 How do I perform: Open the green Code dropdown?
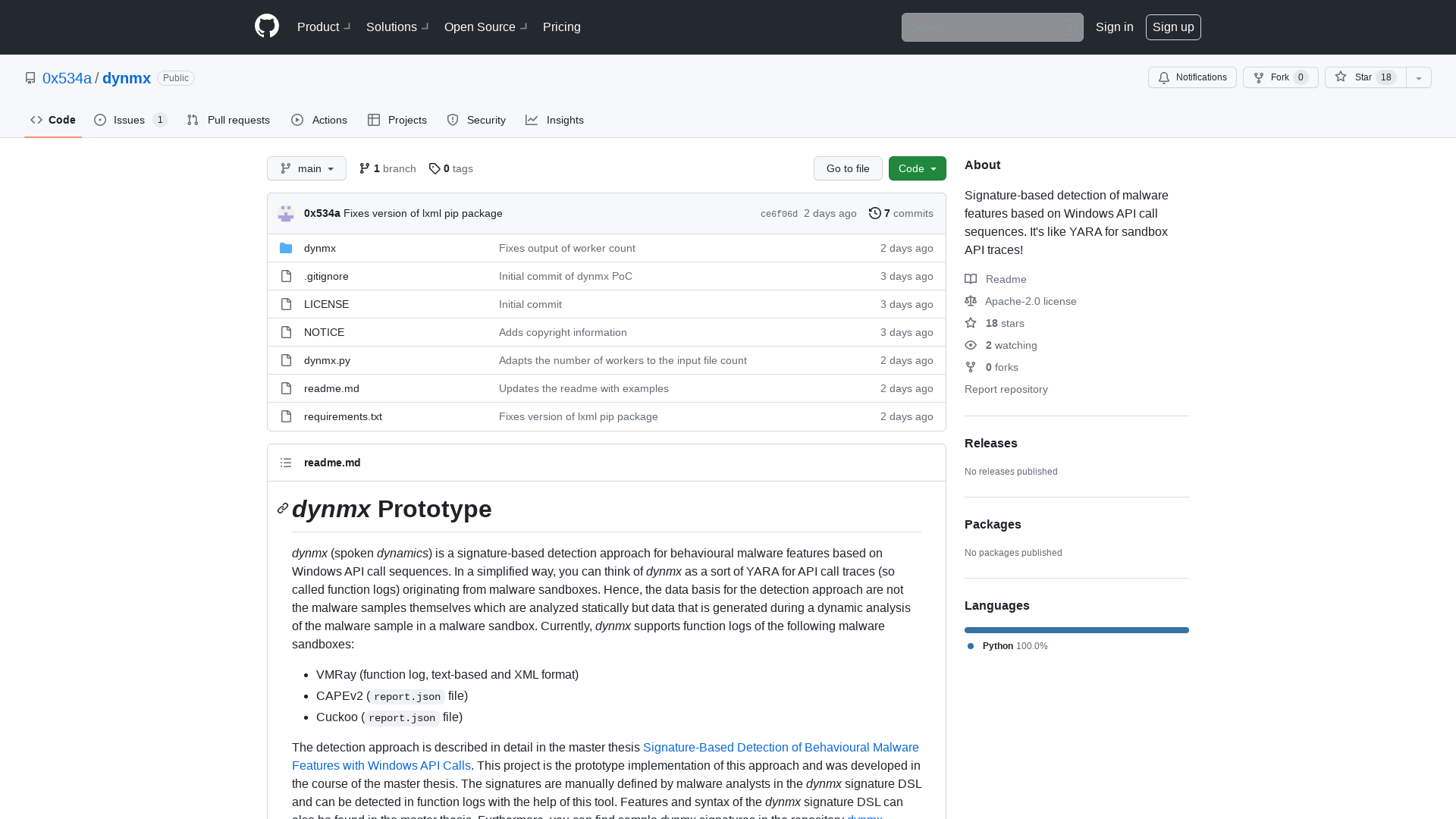click(x=918, y=168)
